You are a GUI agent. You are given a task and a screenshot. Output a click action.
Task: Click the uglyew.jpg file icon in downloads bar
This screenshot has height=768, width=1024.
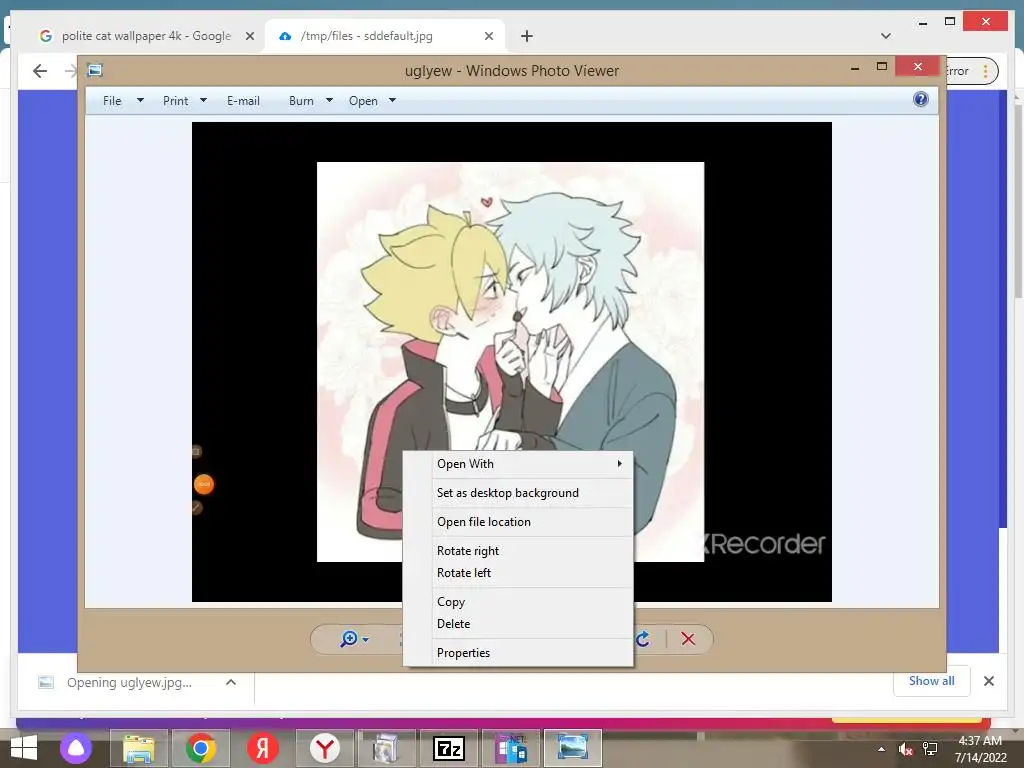pos(46,682)
